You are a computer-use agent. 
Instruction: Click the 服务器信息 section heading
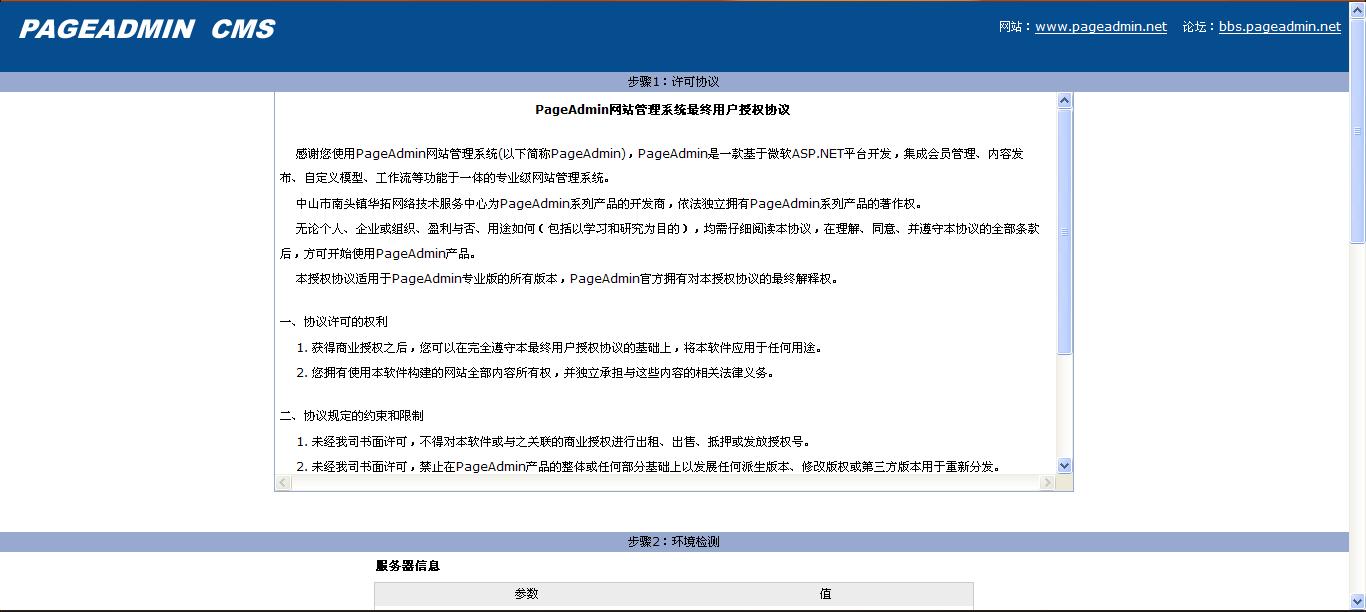[408, 566]
